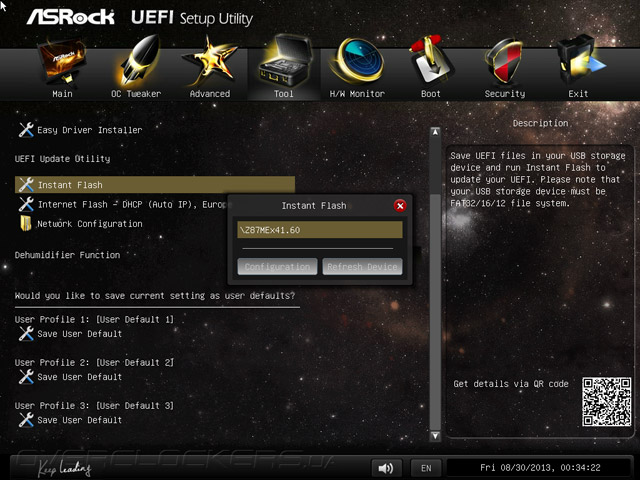Select Dehumidifier Function entry
The width and height of the screenshot is (640, 480).
point(67,255)
